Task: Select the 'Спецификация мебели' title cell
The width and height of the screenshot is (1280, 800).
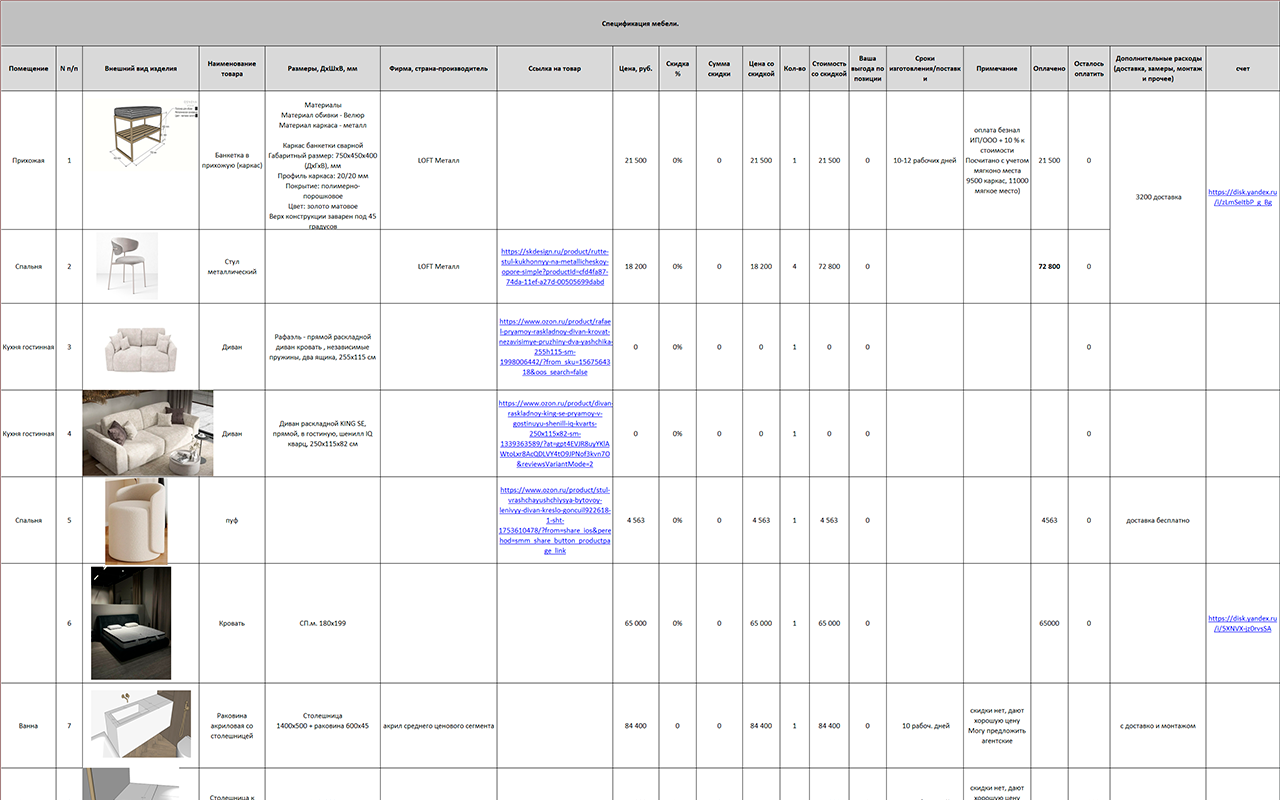Action: pos(640,23)
